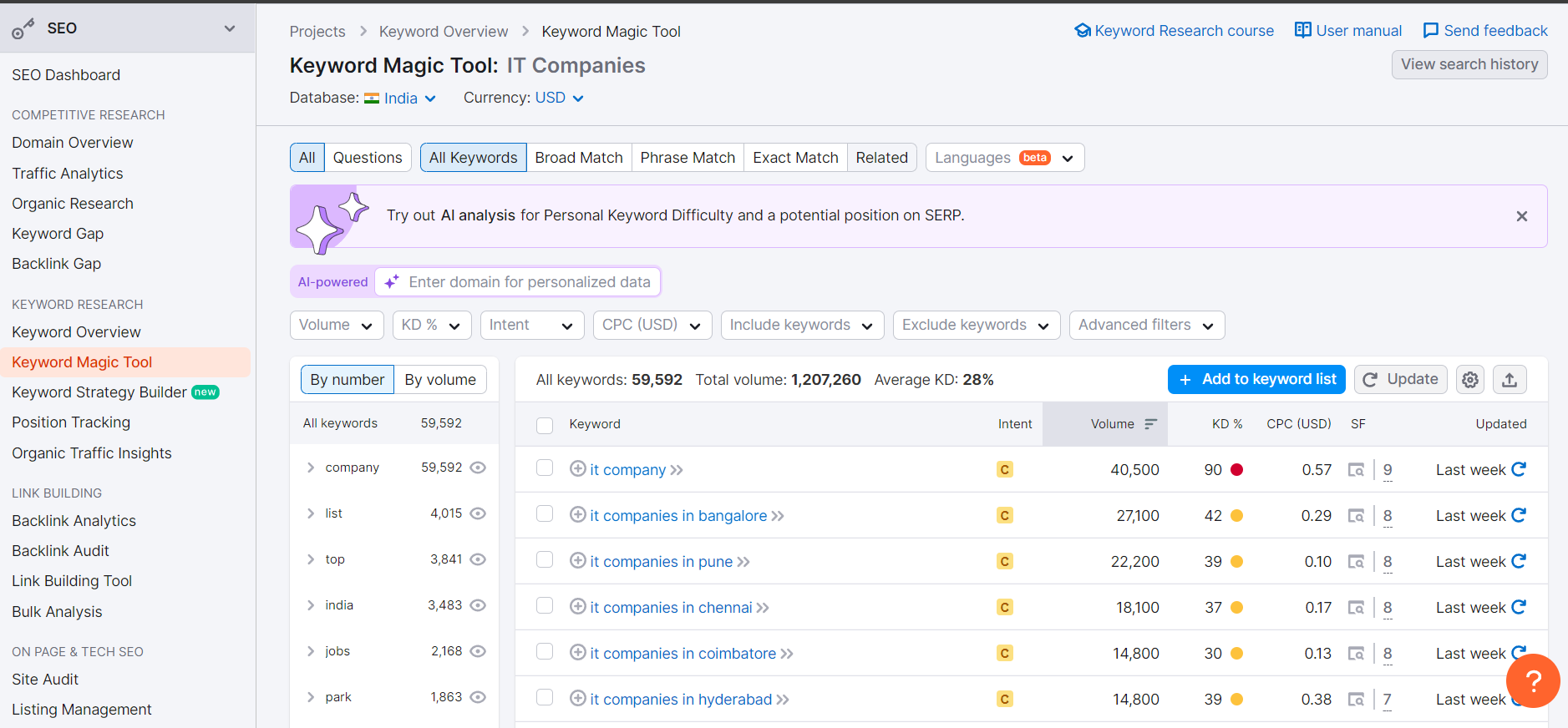Click the plus icon beside 'it companies in hyderabad'

(x=577, y=699)
